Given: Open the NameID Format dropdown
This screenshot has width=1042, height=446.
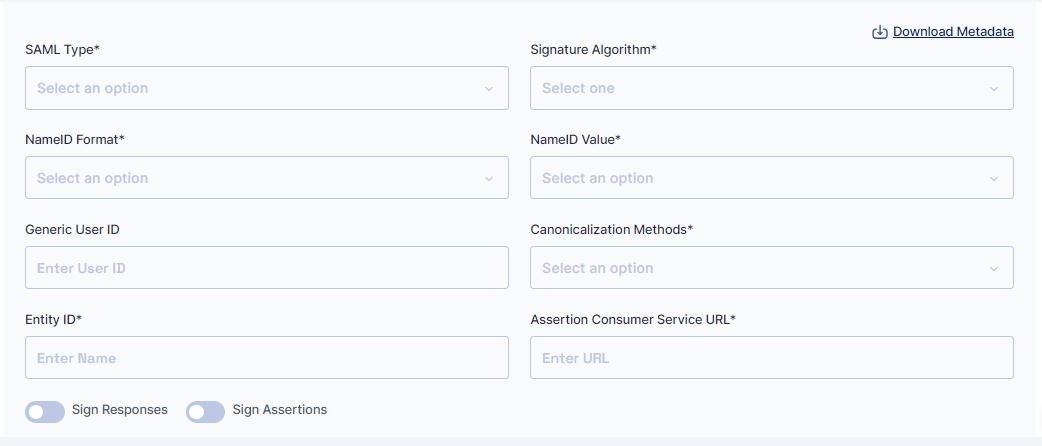Looking at the screenshot, I should point(266,177).
